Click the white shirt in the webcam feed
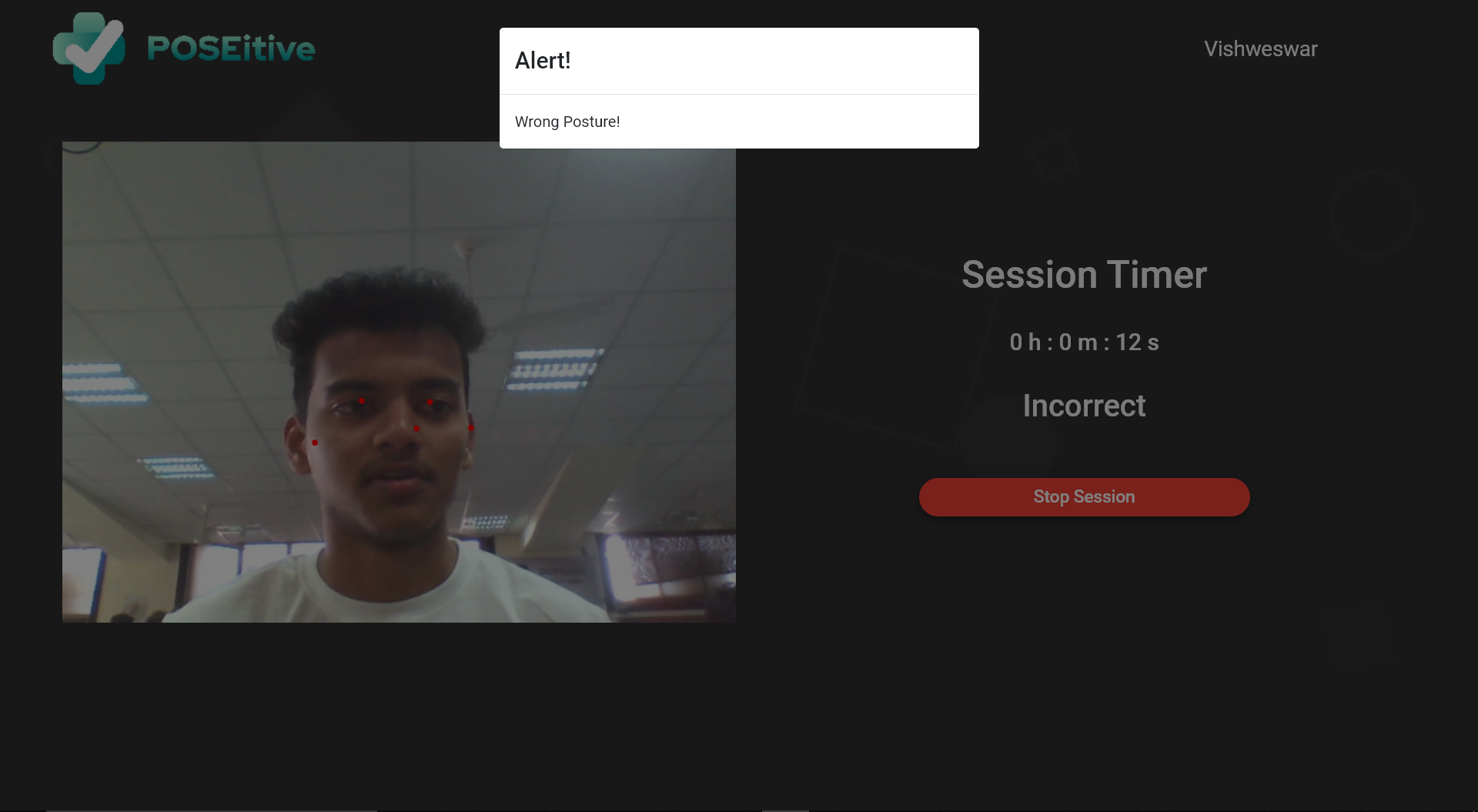 (x=385, y=585)
